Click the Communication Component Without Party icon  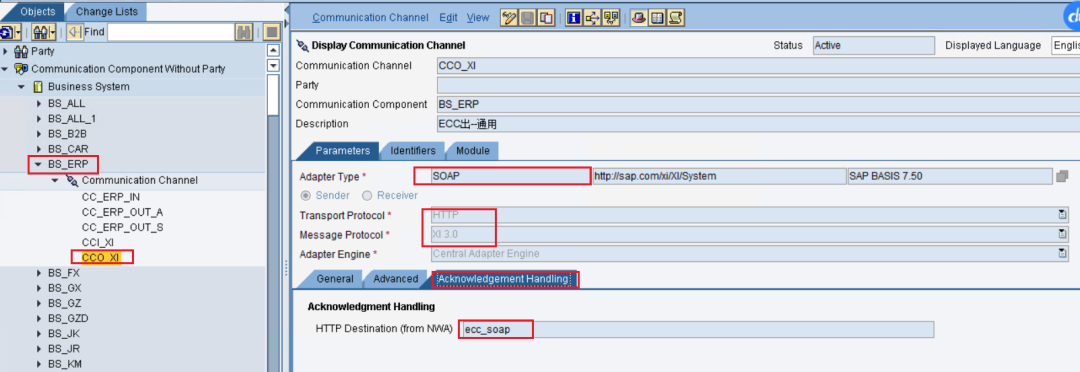[21, 69]
